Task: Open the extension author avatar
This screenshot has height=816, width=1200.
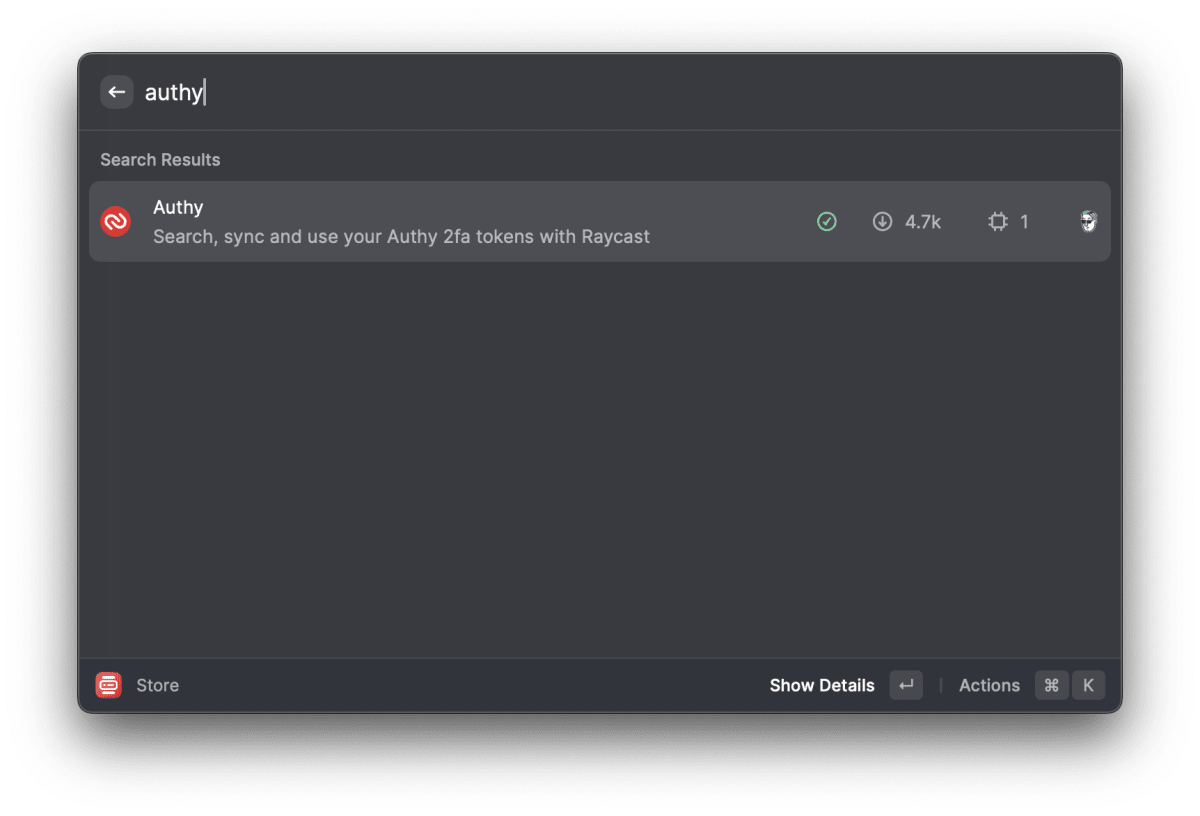Action: [x=1089, y=222]
